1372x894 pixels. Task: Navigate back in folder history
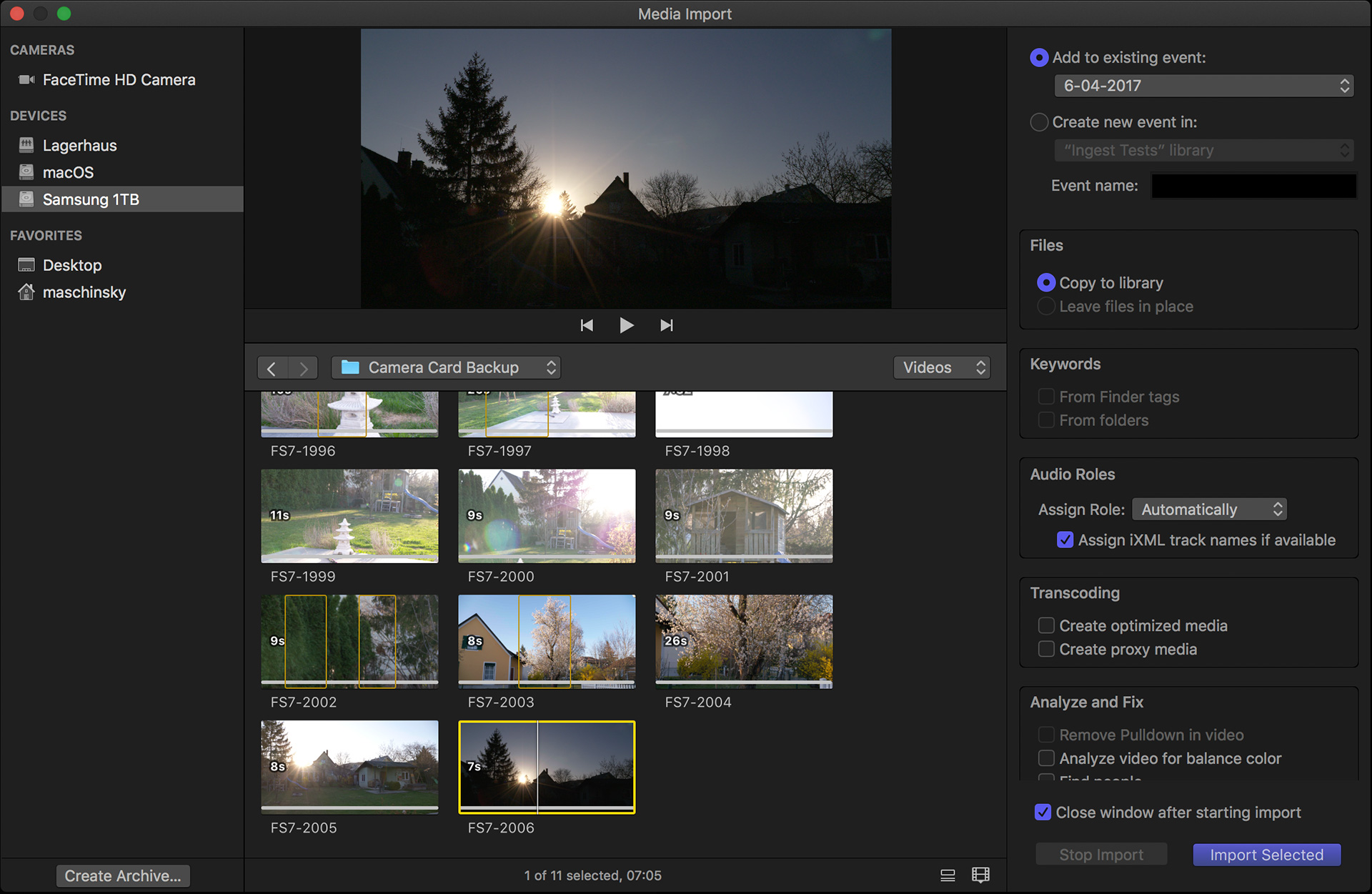pos(272,367)
